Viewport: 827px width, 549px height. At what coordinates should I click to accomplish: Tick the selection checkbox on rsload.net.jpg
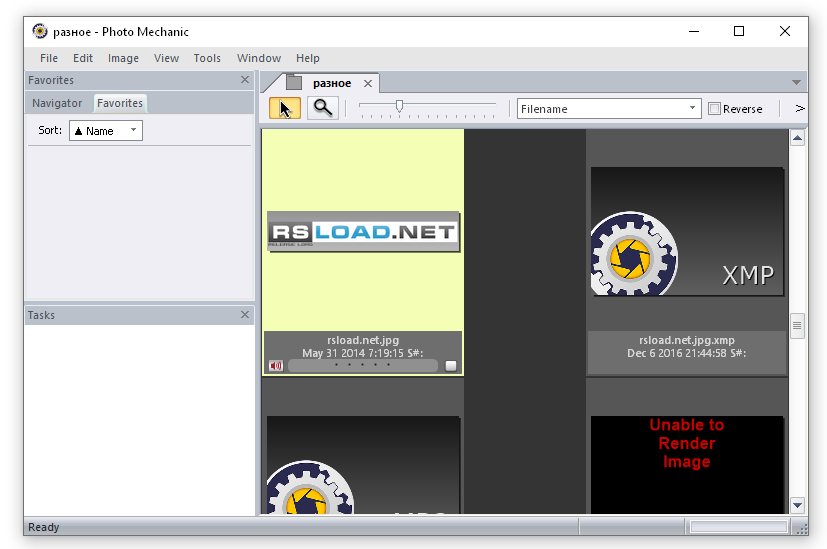click(451, 366)
